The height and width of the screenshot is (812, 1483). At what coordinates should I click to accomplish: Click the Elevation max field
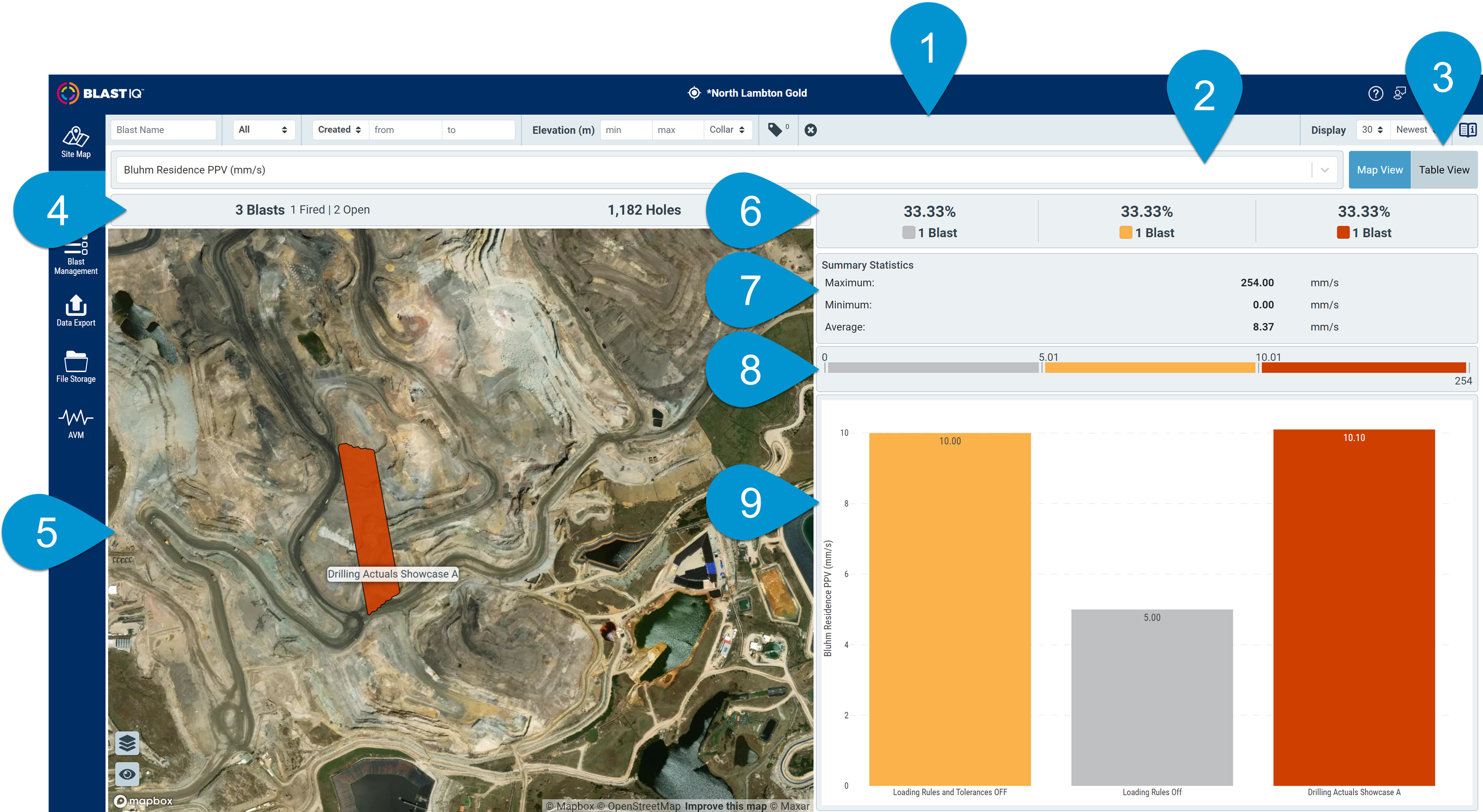tap(678, 130)
